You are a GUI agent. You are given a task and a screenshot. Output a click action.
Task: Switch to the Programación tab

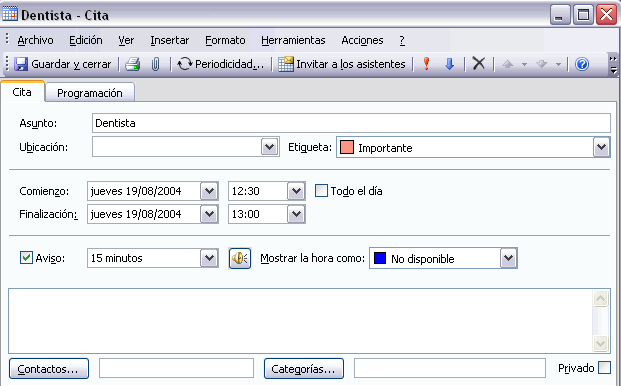(90, 93)
